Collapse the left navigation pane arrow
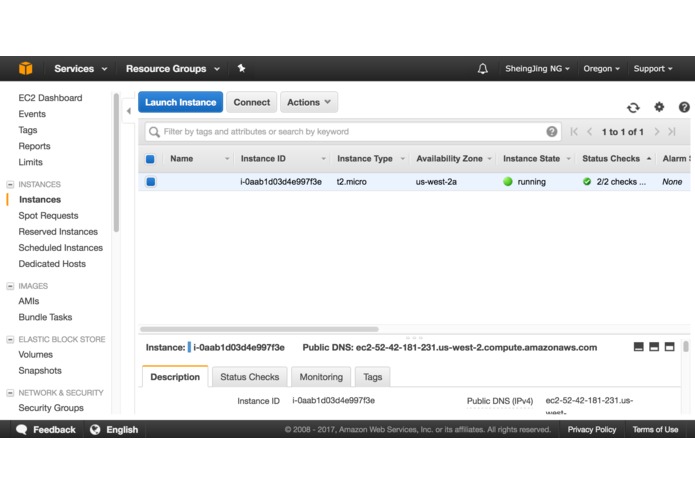This screenshot has width=695, height=494. pyautogui.click(x=129, y=111)
